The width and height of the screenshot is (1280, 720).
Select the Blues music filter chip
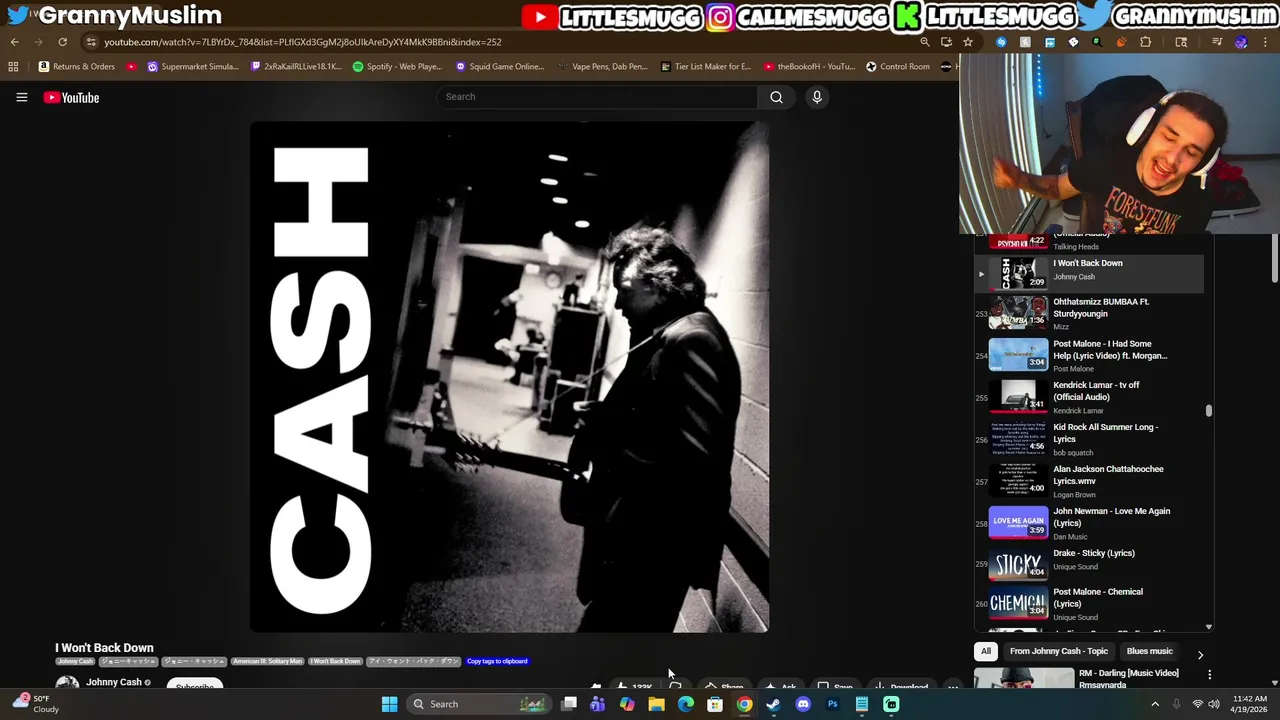click(1150, 651)
